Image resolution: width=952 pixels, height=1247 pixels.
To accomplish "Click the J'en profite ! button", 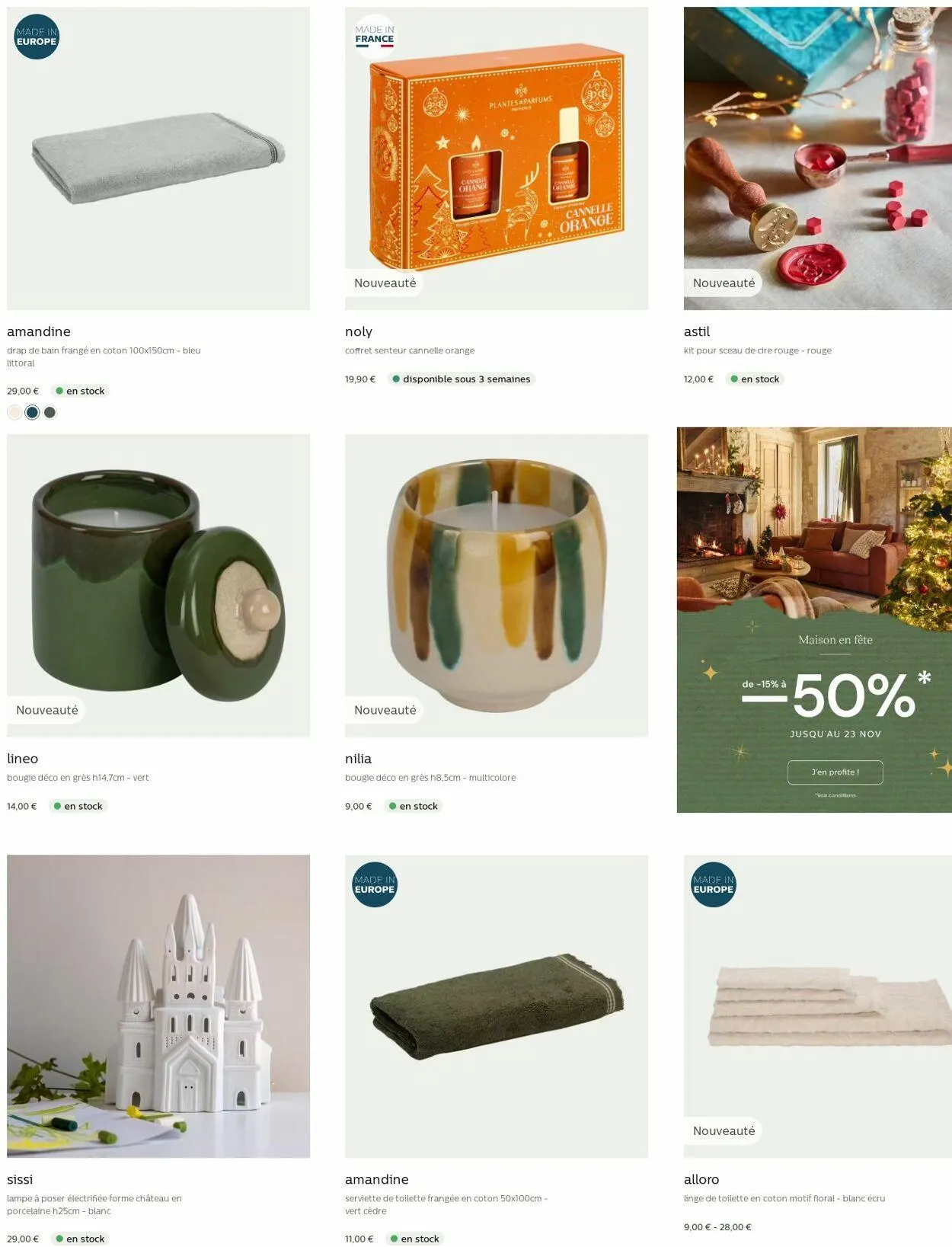I will 835,772.
